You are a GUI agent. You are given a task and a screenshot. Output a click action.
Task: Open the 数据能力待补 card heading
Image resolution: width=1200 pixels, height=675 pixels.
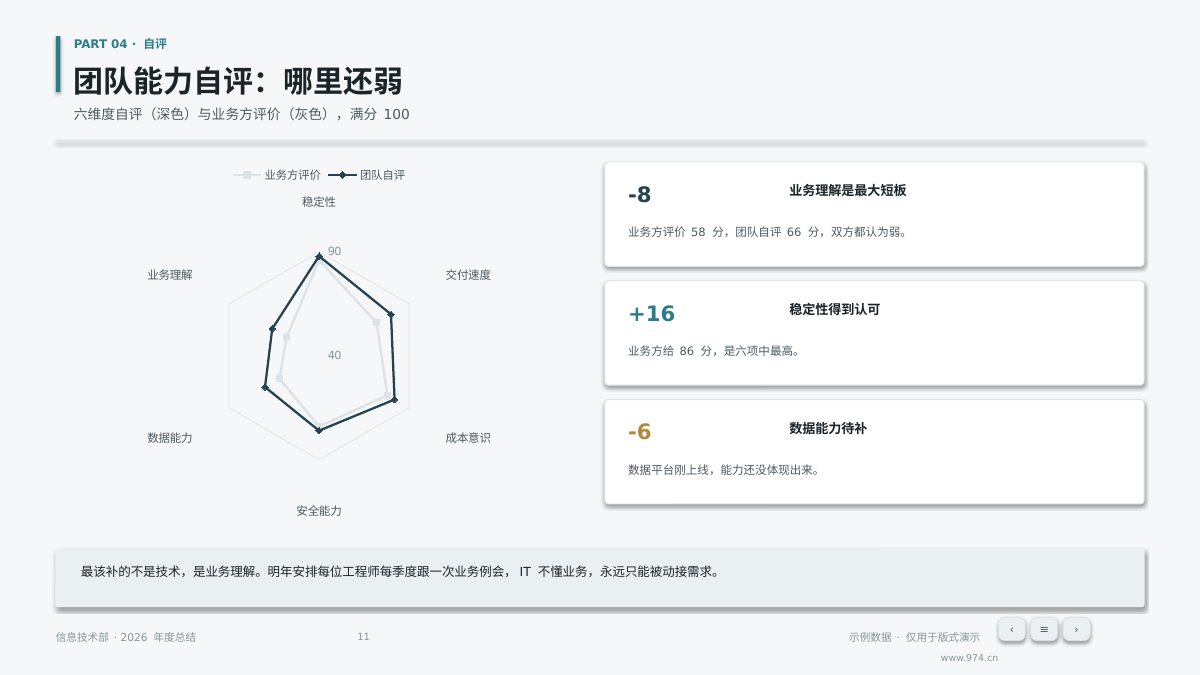[828, 428]
